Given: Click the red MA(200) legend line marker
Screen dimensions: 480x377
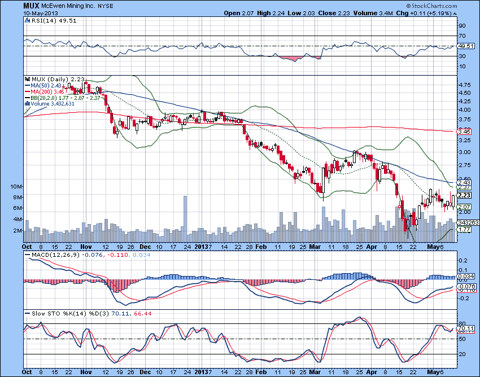Looking at the screenshot, I should [x=27, y=92].
